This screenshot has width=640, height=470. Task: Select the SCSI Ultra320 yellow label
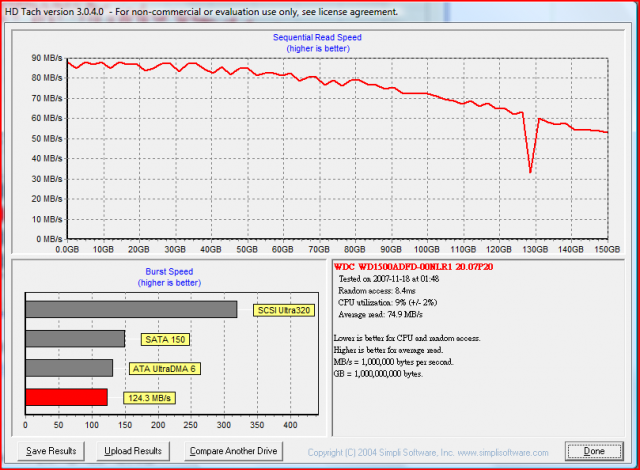[x=284, y=310]
